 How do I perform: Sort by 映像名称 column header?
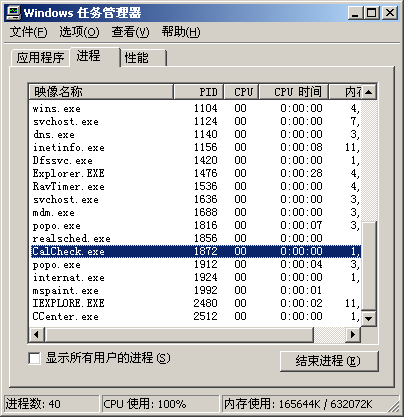pyautogui.click(x=101, y=92)
